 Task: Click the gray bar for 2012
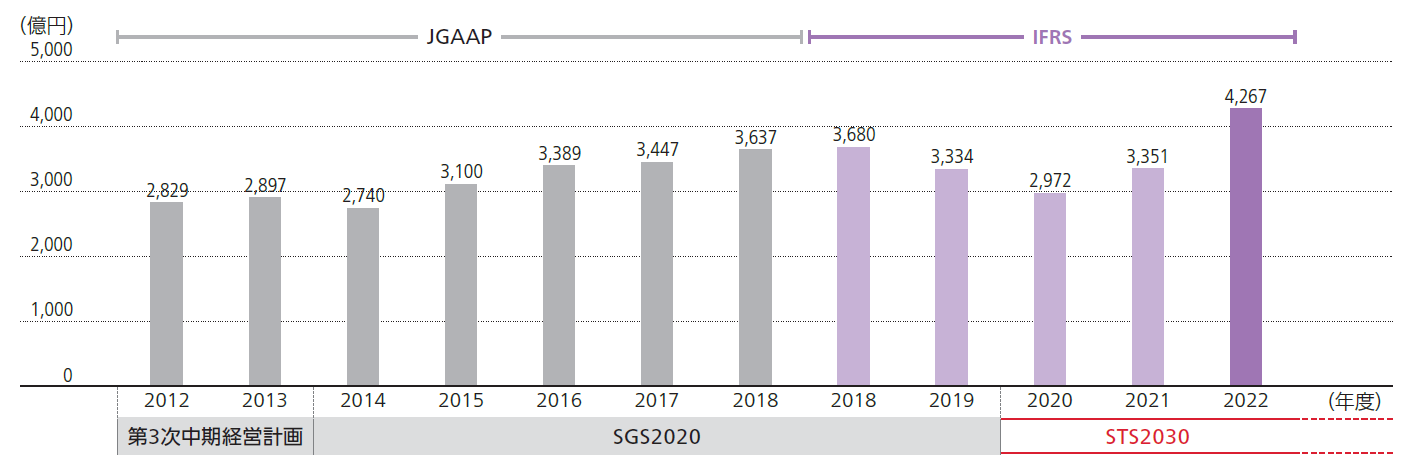(167, 294)
